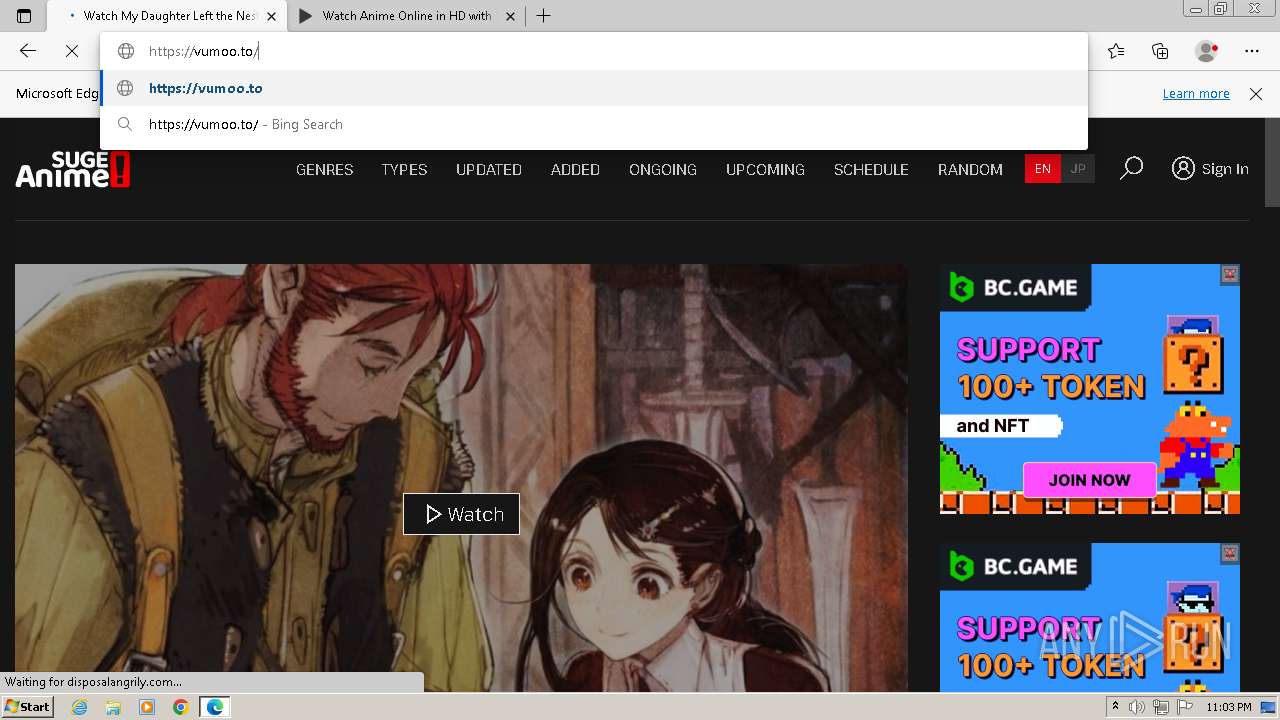Screen dimensions: 1280x720
Task: Click the taskbar clock 11:03 PM
Action: 1229,707
